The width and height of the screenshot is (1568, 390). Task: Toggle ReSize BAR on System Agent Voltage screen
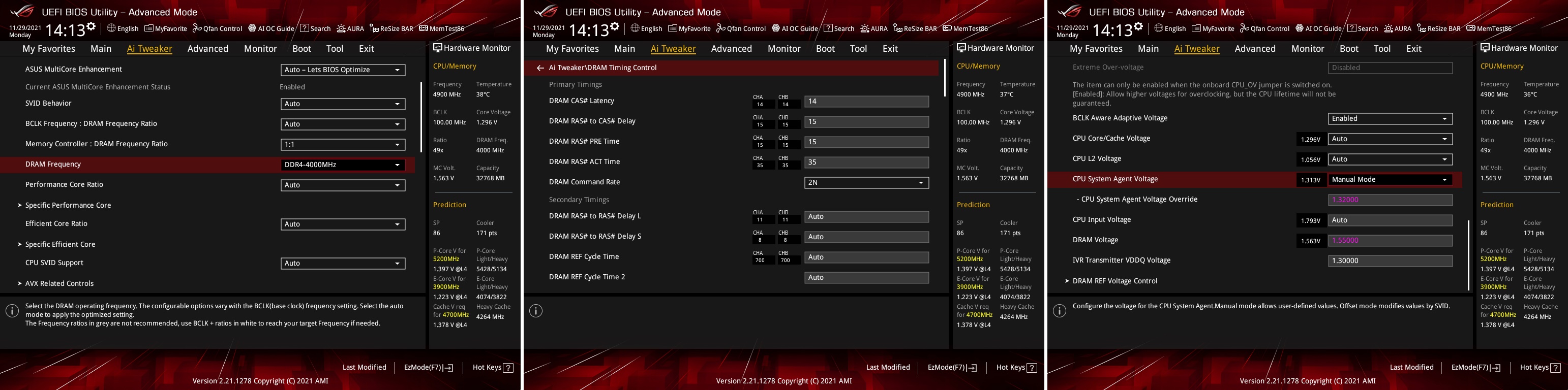pos(1438,28)
